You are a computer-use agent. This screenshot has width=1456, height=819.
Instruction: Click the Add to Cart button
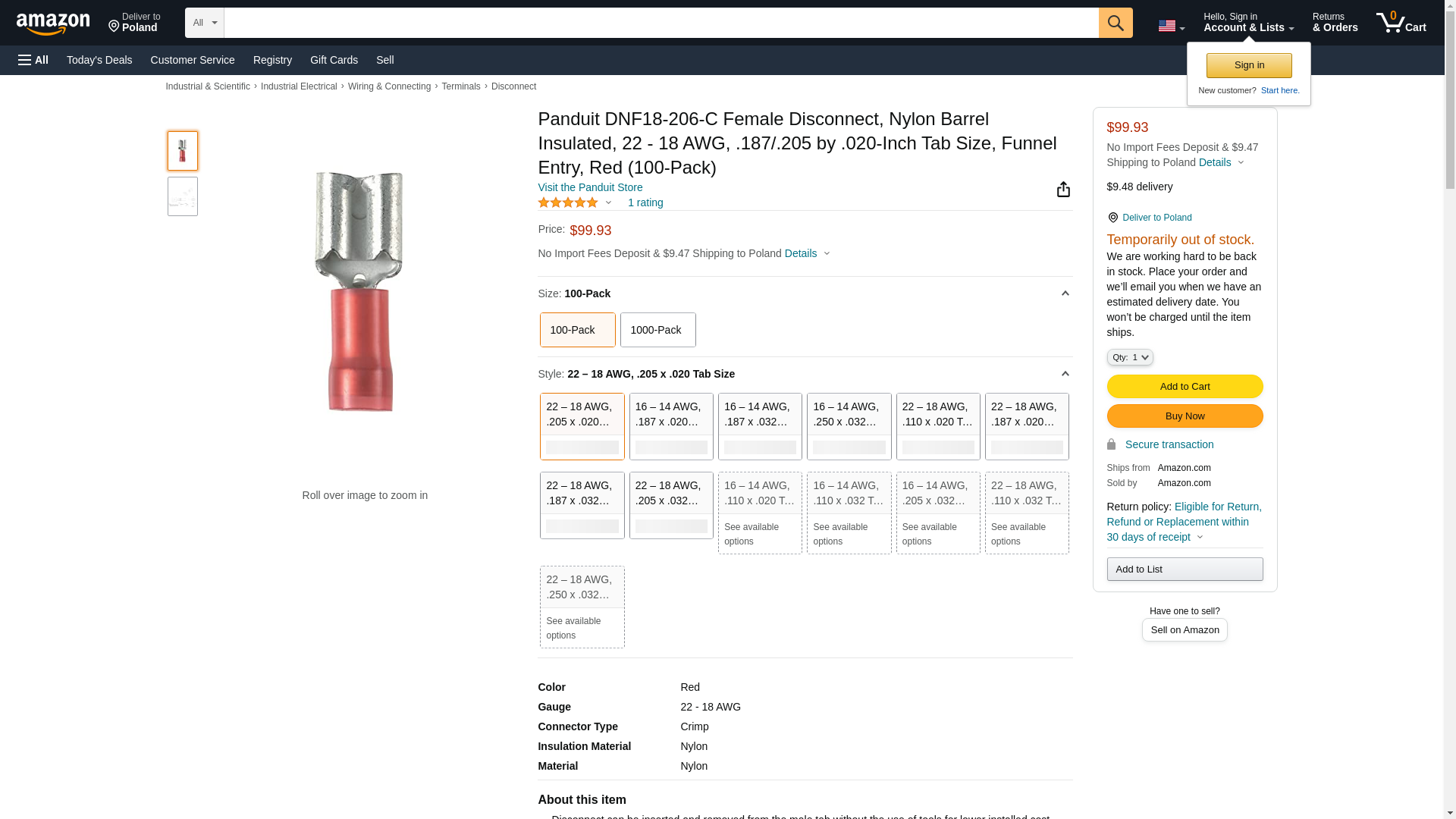pyautogui.click(x=1184, y=387)
